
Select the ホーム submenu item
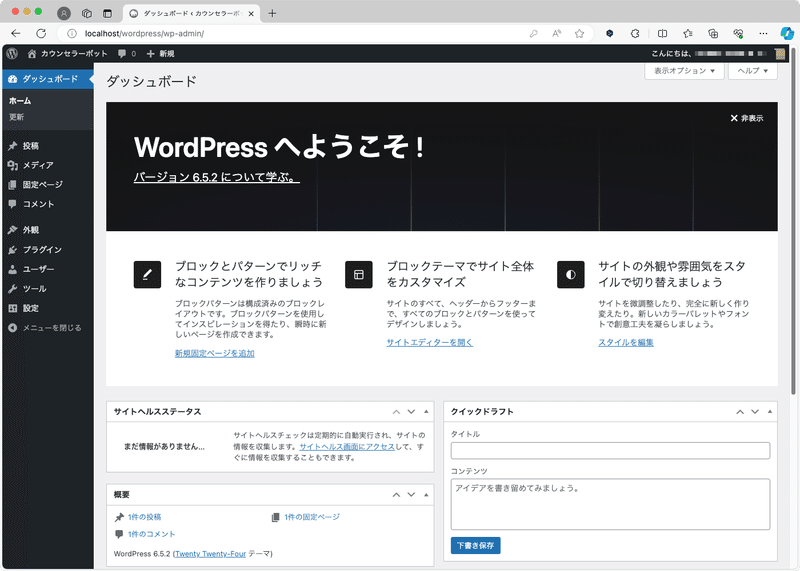pos(20,101)
